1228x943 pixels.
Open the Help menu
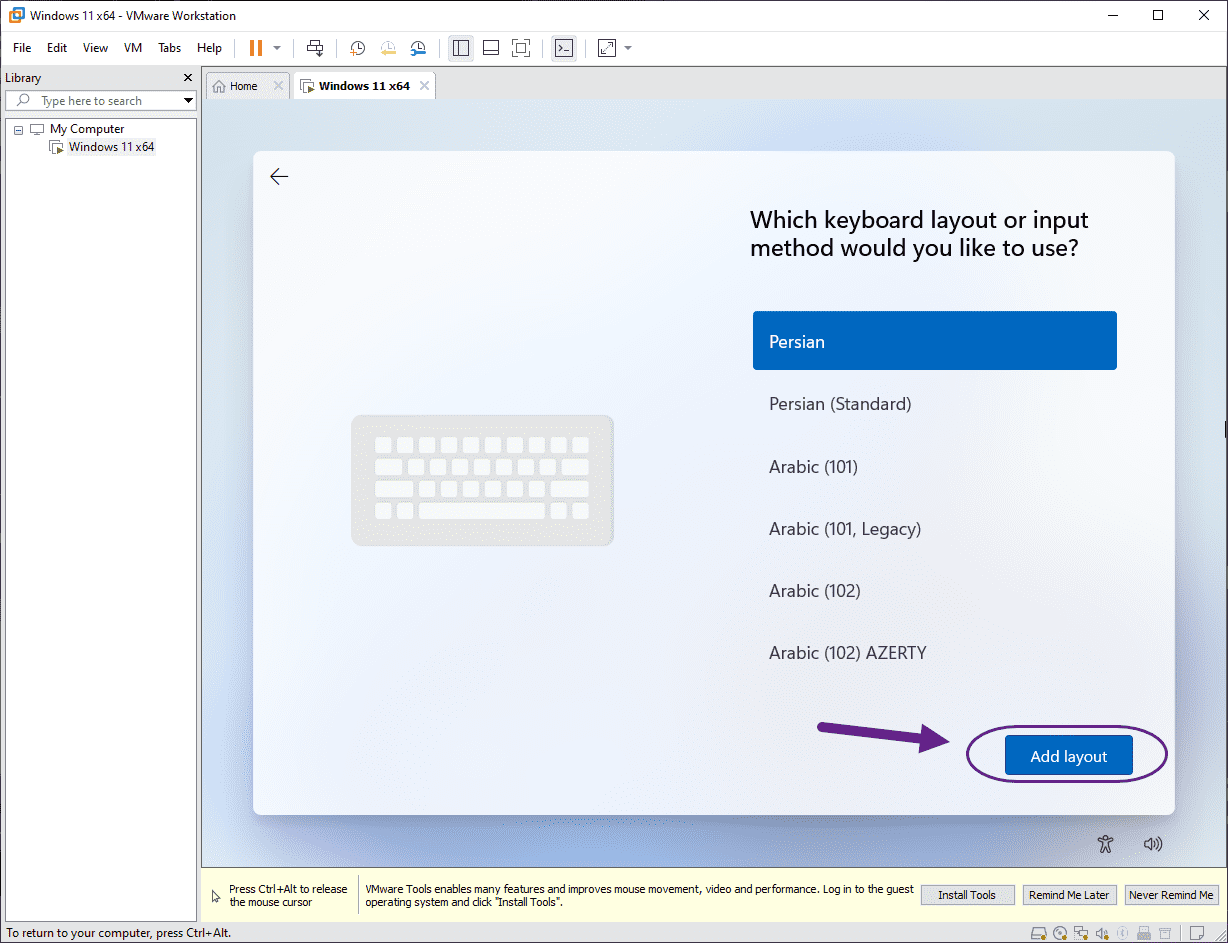click(x=209, y=48)
